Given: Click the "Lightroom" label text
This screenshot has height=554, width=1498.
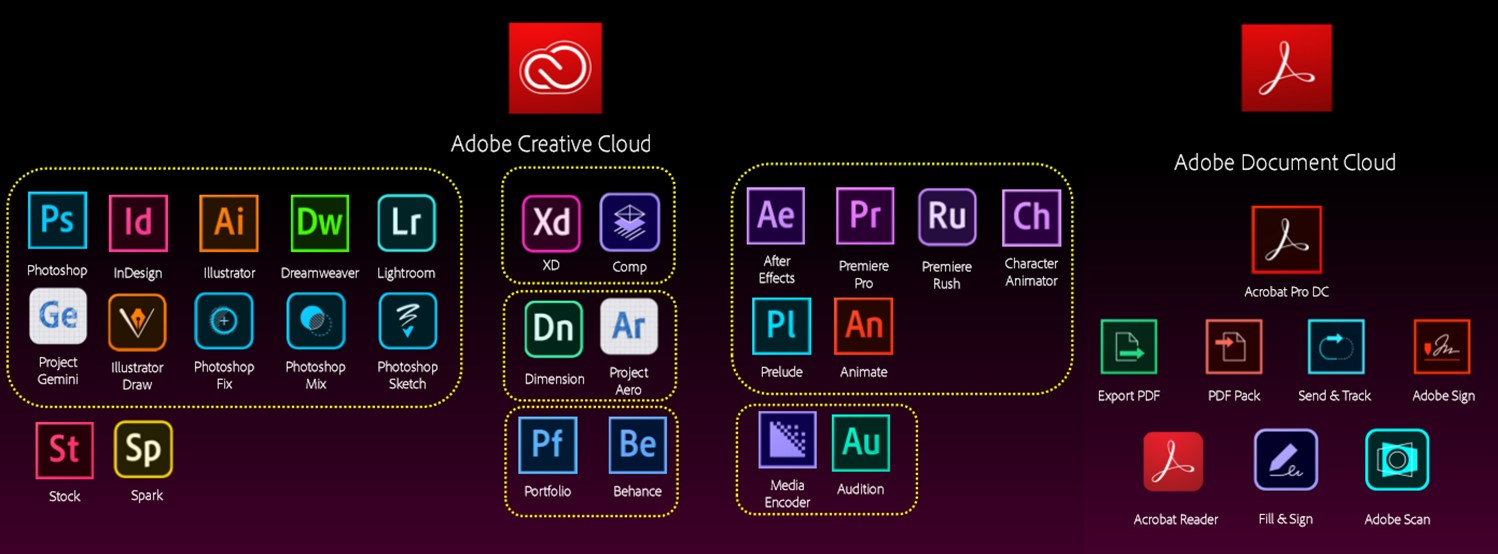Looking at the screenshot, I should 406,273.
